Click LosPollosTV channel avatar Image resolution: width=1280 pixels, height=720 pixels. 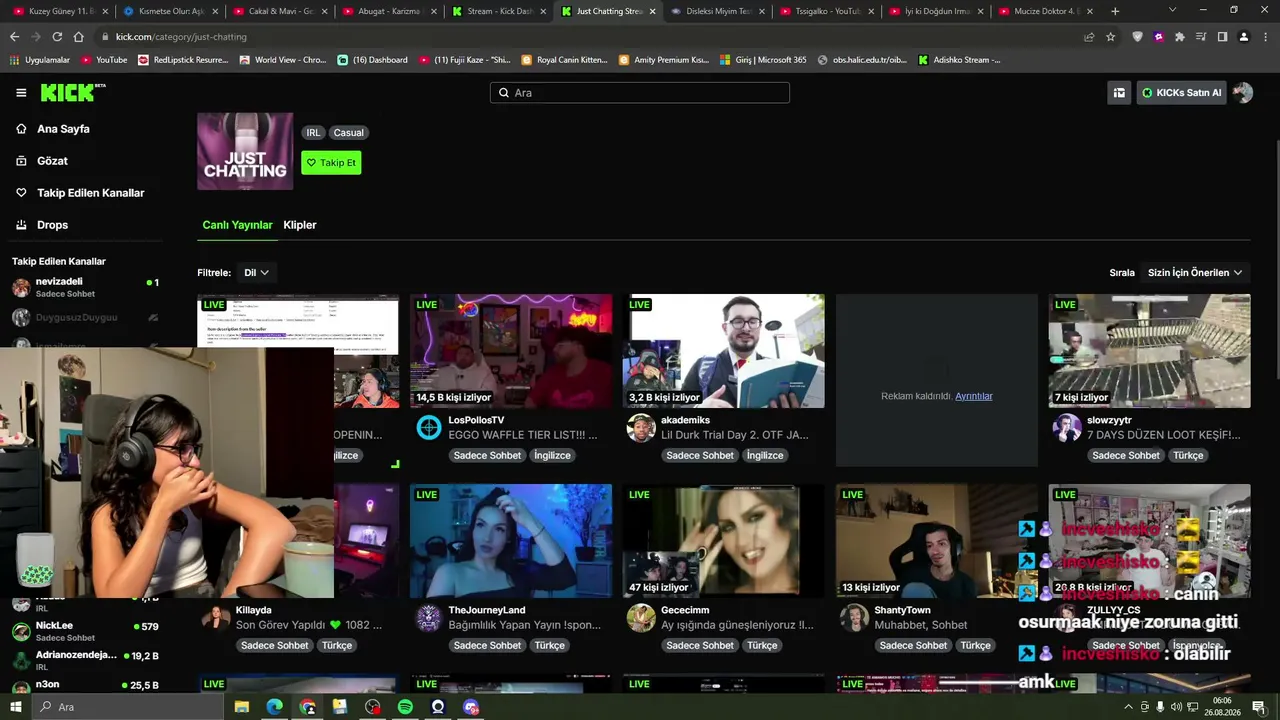pyautogui.click(x=429, y=428)
